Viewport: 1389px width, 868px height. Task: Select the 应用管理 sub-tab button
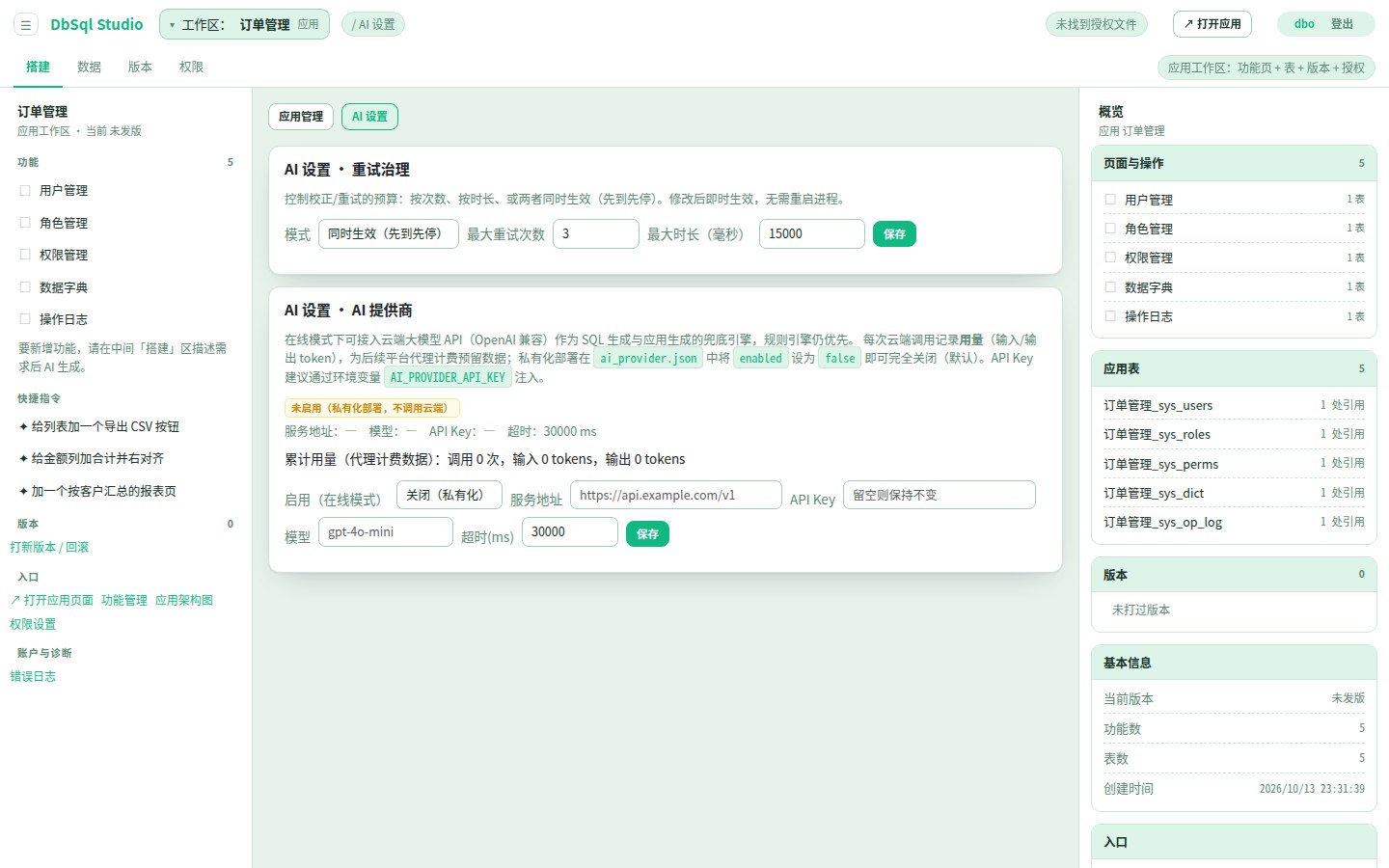pos(301,117)
